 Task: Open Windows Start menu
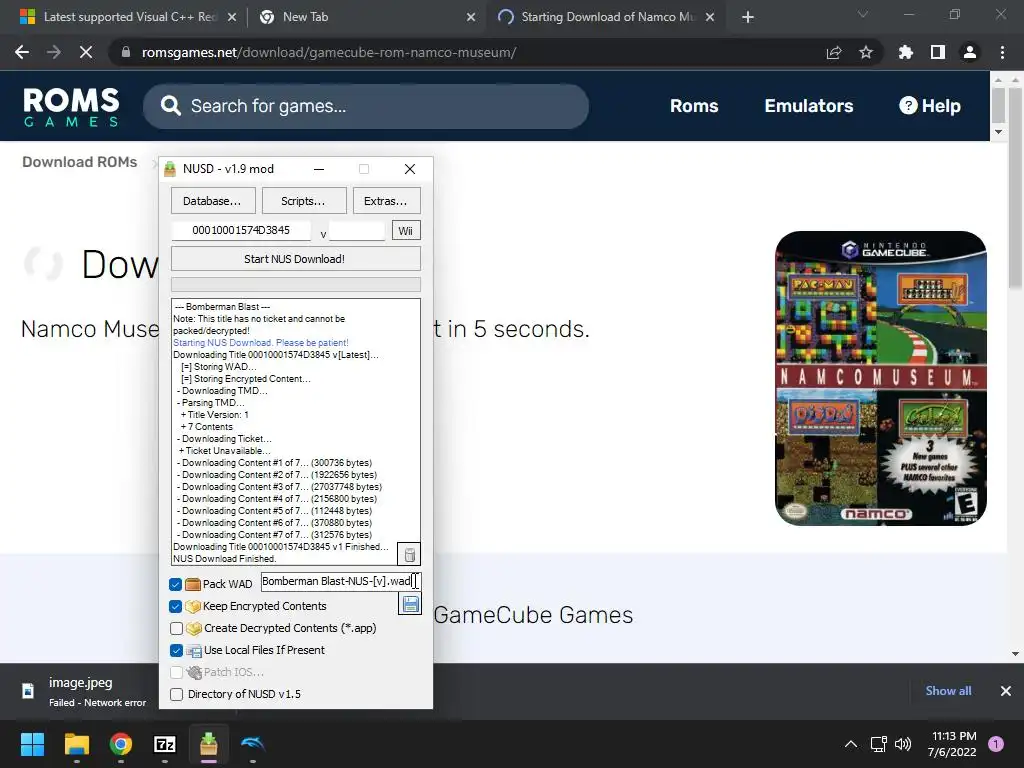[x=32, y=744]
